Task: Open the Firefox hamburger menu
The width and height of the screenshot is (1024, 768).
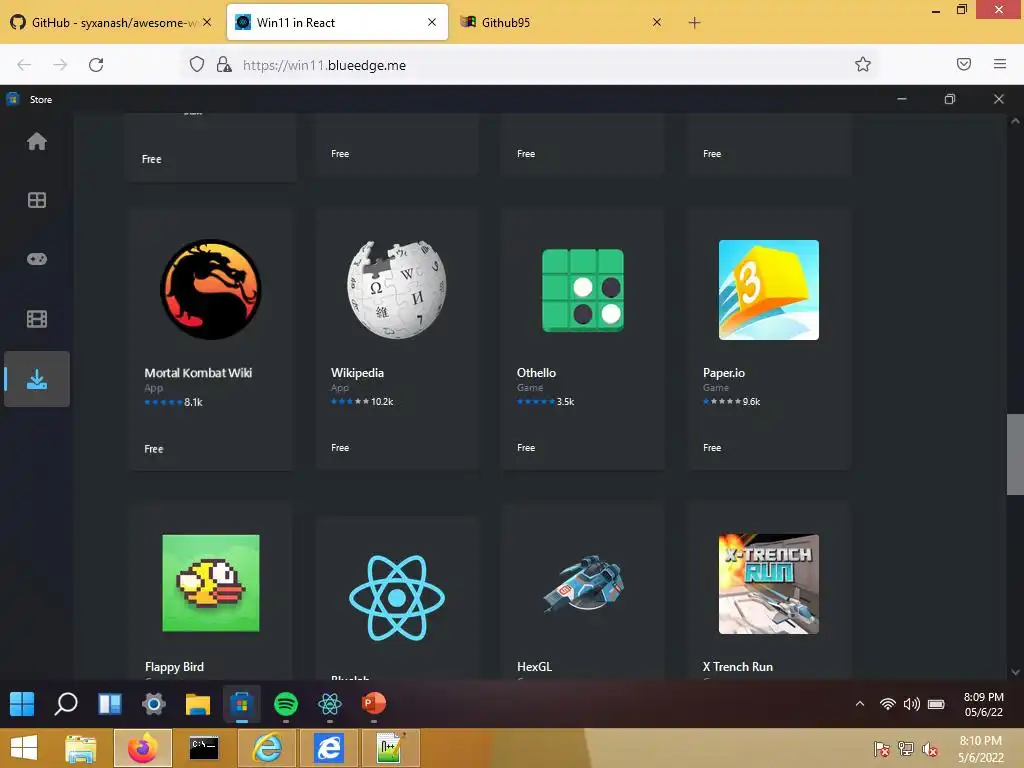Action: click(1000, 64)
